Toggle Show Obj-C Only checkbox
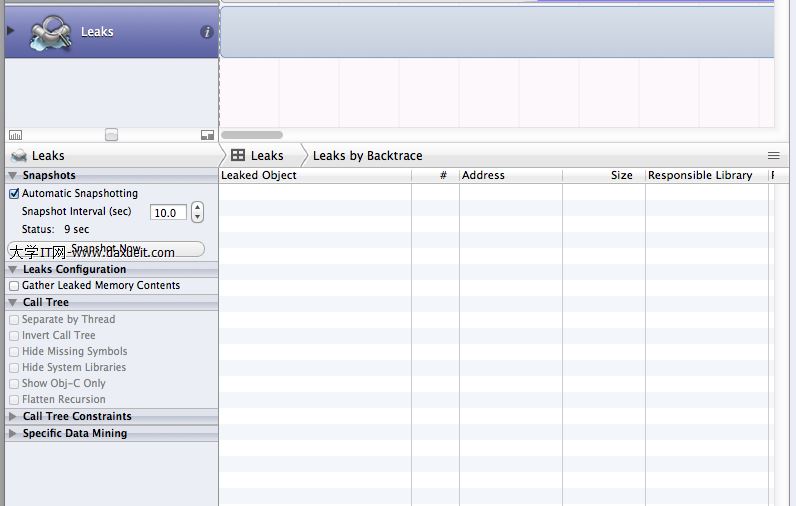Screen dimensions: 796x506 coord(14,384)
